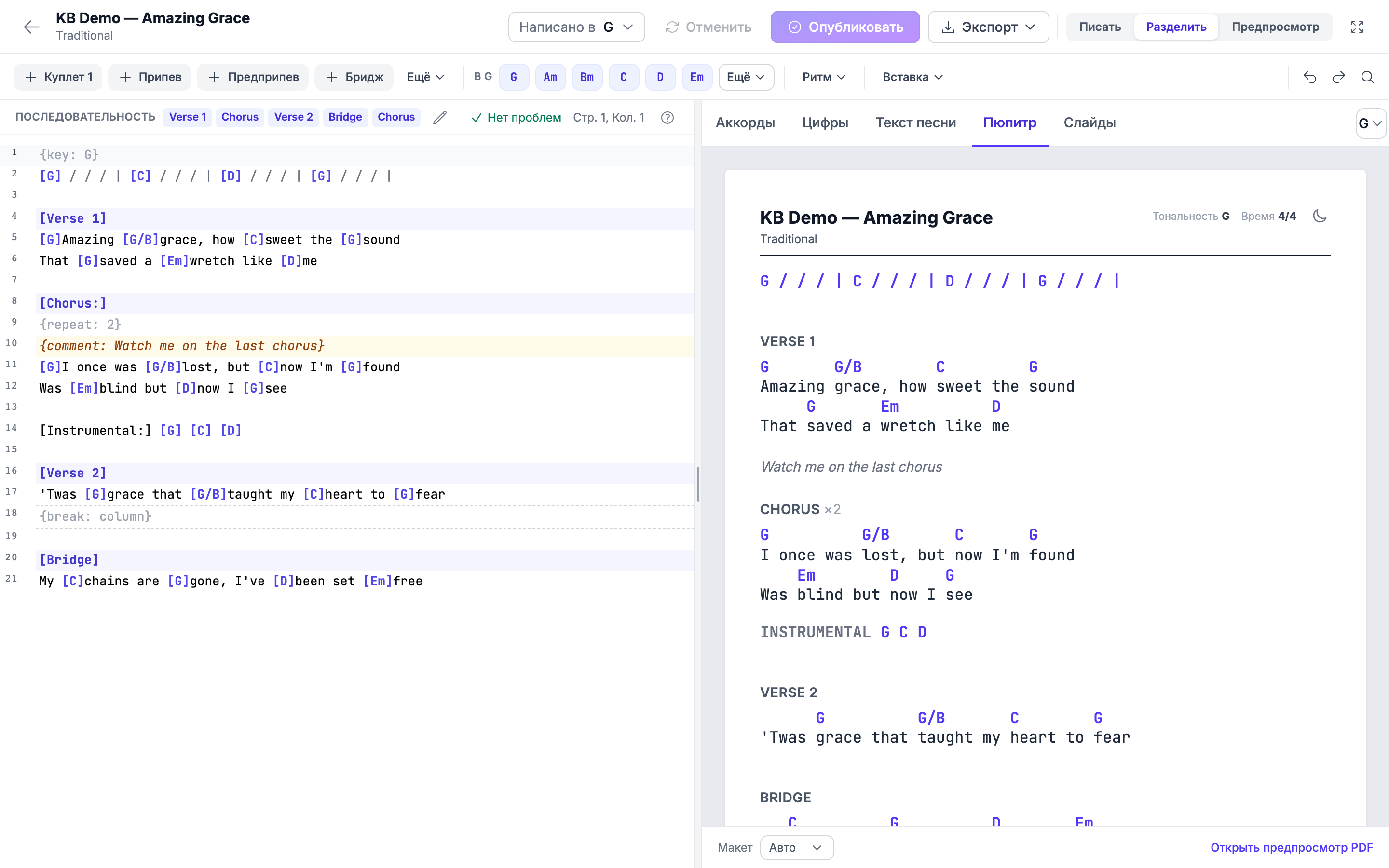
Task: Select the Verse 2 sequence chip
Action: pyautogui.click(x=293, y=117)
